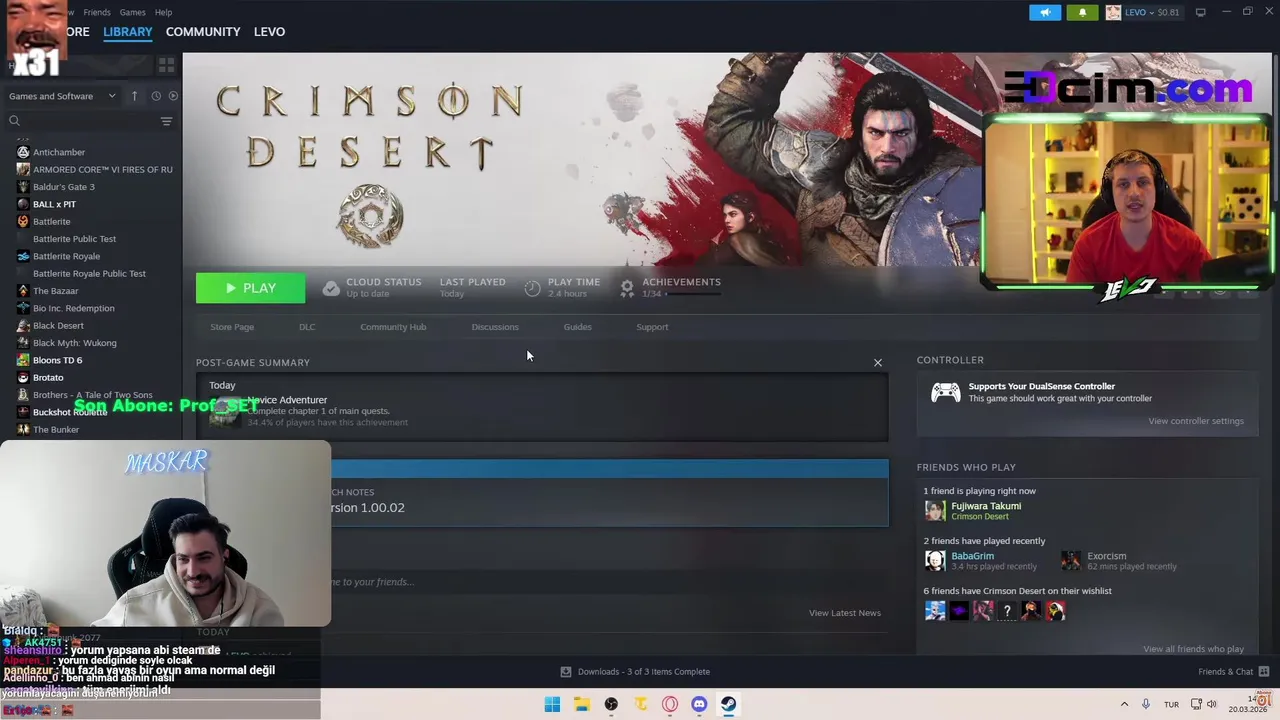The image size is (1280, 720).
Task: Click the achievements progress bar
Action: pos(693,294)
